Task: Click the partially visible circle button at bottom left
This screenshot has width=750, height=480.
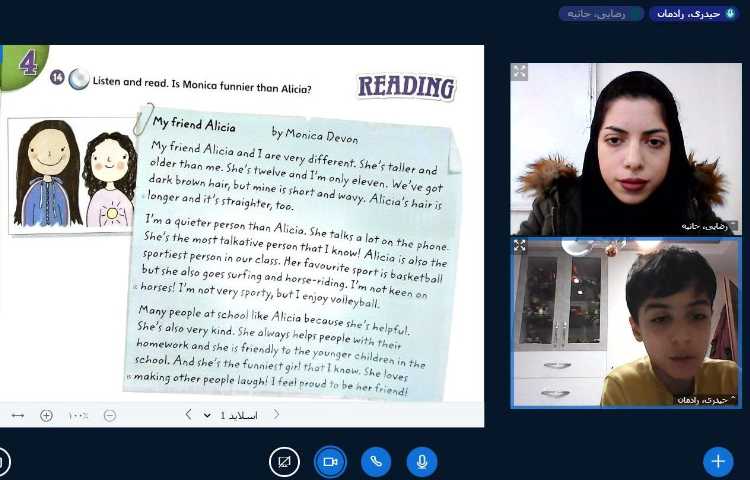Action: (3, 461)
